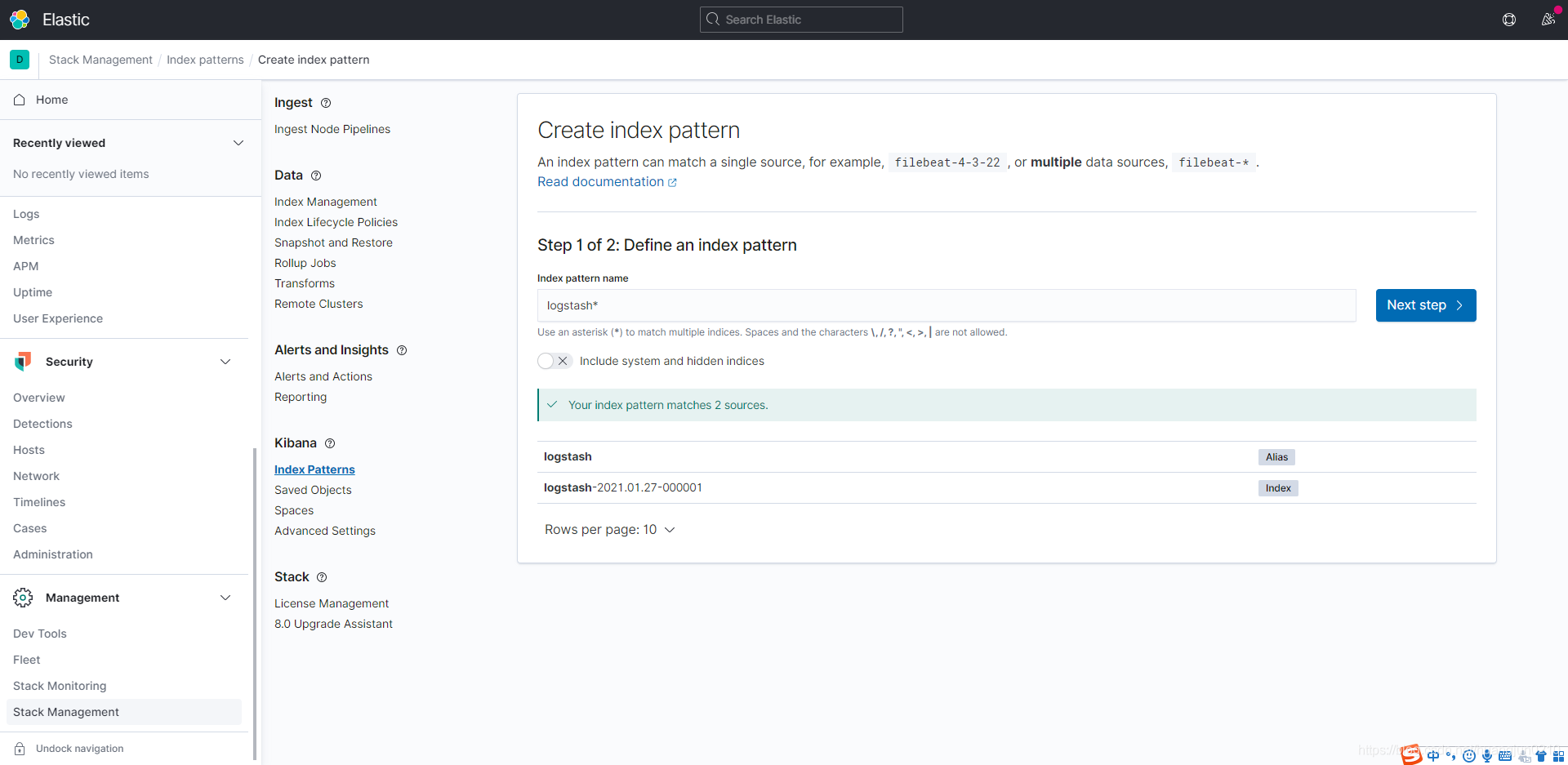Click the lock icon beside Undock navigation

(x=20, y=749)
